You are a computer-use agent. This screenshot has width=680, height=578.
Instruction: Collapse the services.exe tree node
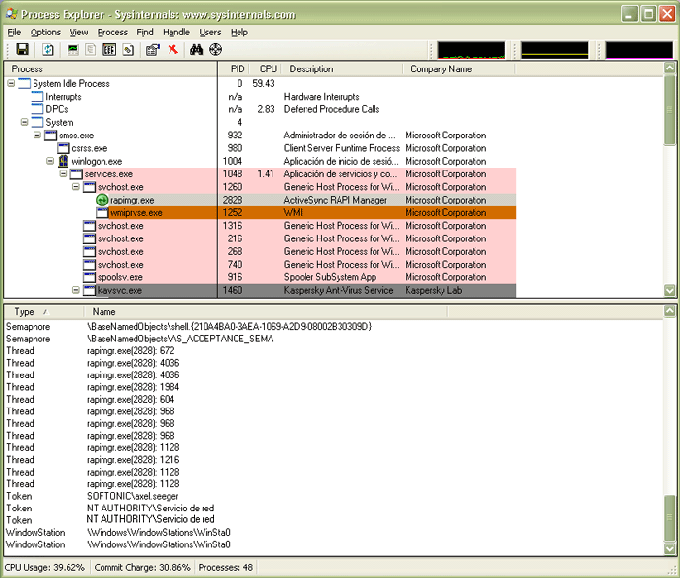point(63,174)
